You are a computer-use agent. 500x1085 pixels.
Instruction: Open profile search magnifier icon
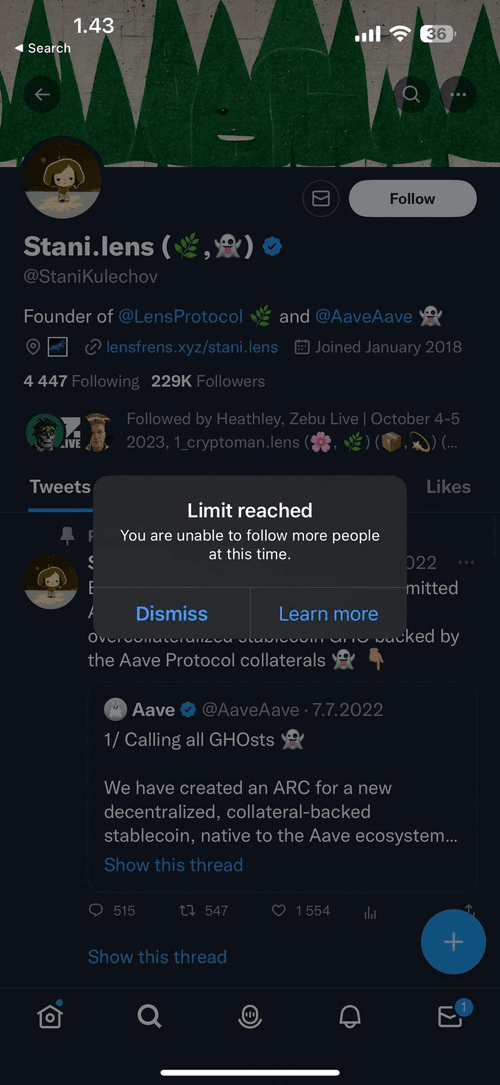pyautogui.click(x=411, y=95)
